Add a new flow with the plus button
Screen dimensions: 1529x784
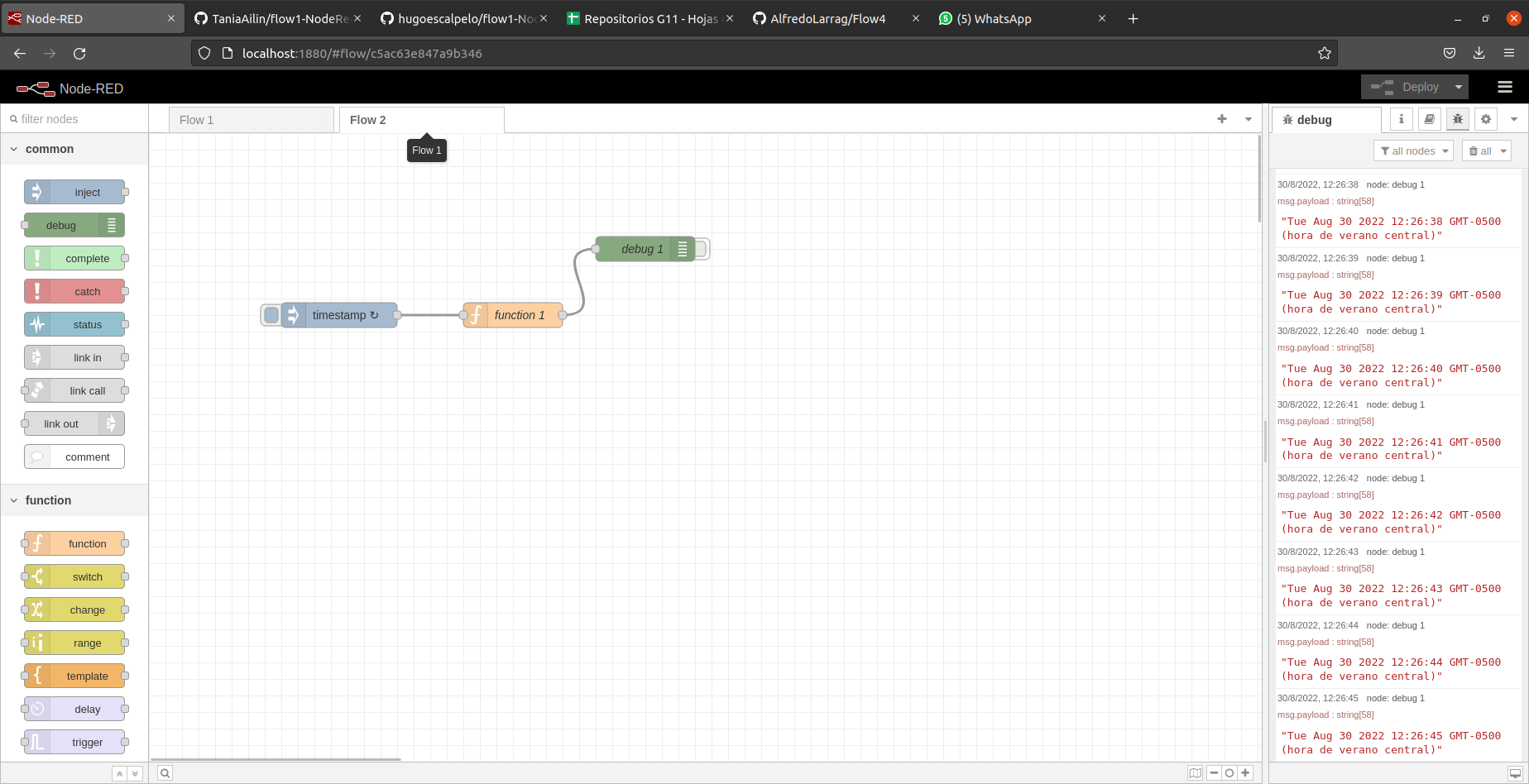(1222, 119)
